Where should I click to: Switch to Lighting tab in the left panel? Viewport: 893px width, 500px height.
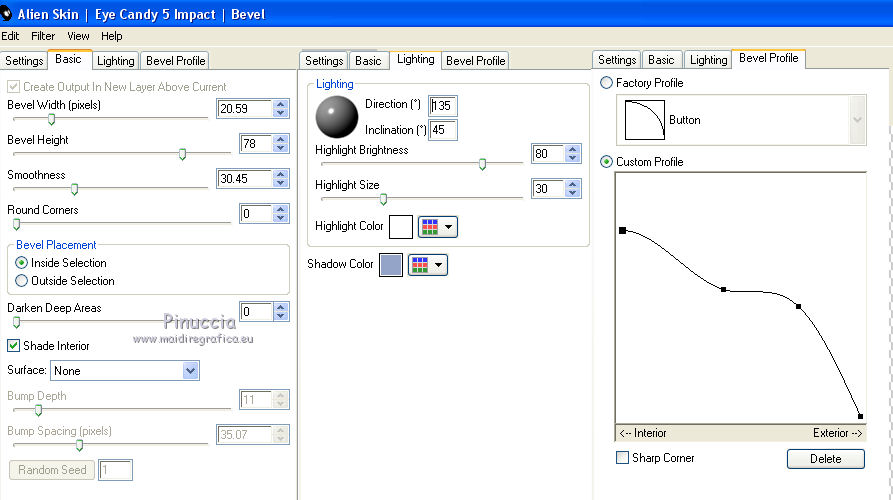(116, 60)
